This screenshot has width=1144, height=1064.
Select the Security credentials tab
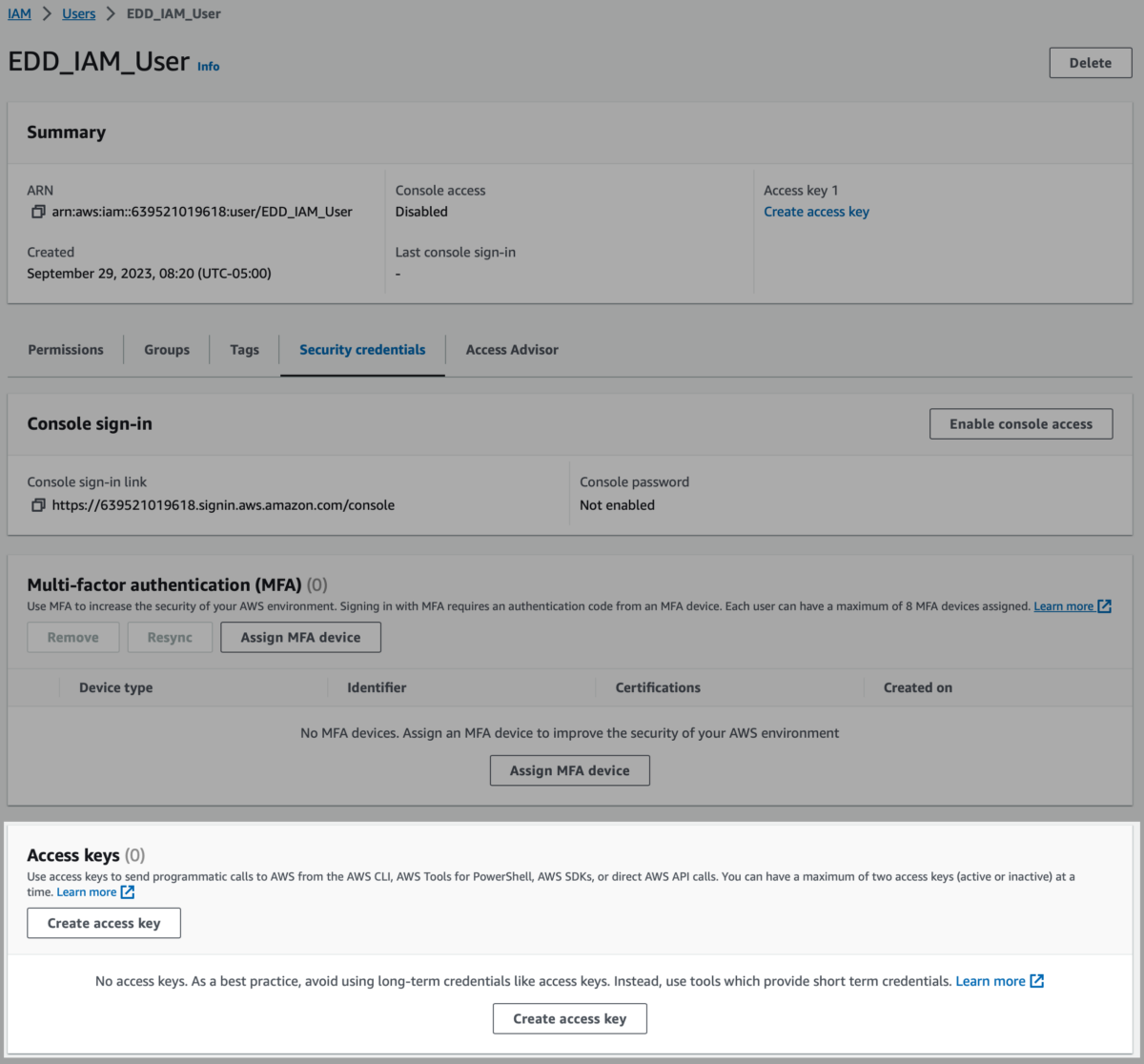pos(362,350)
